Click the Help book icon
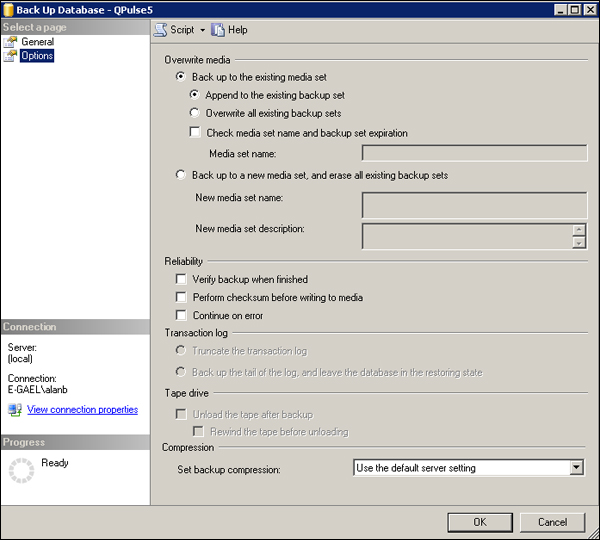 click(218, 30)
